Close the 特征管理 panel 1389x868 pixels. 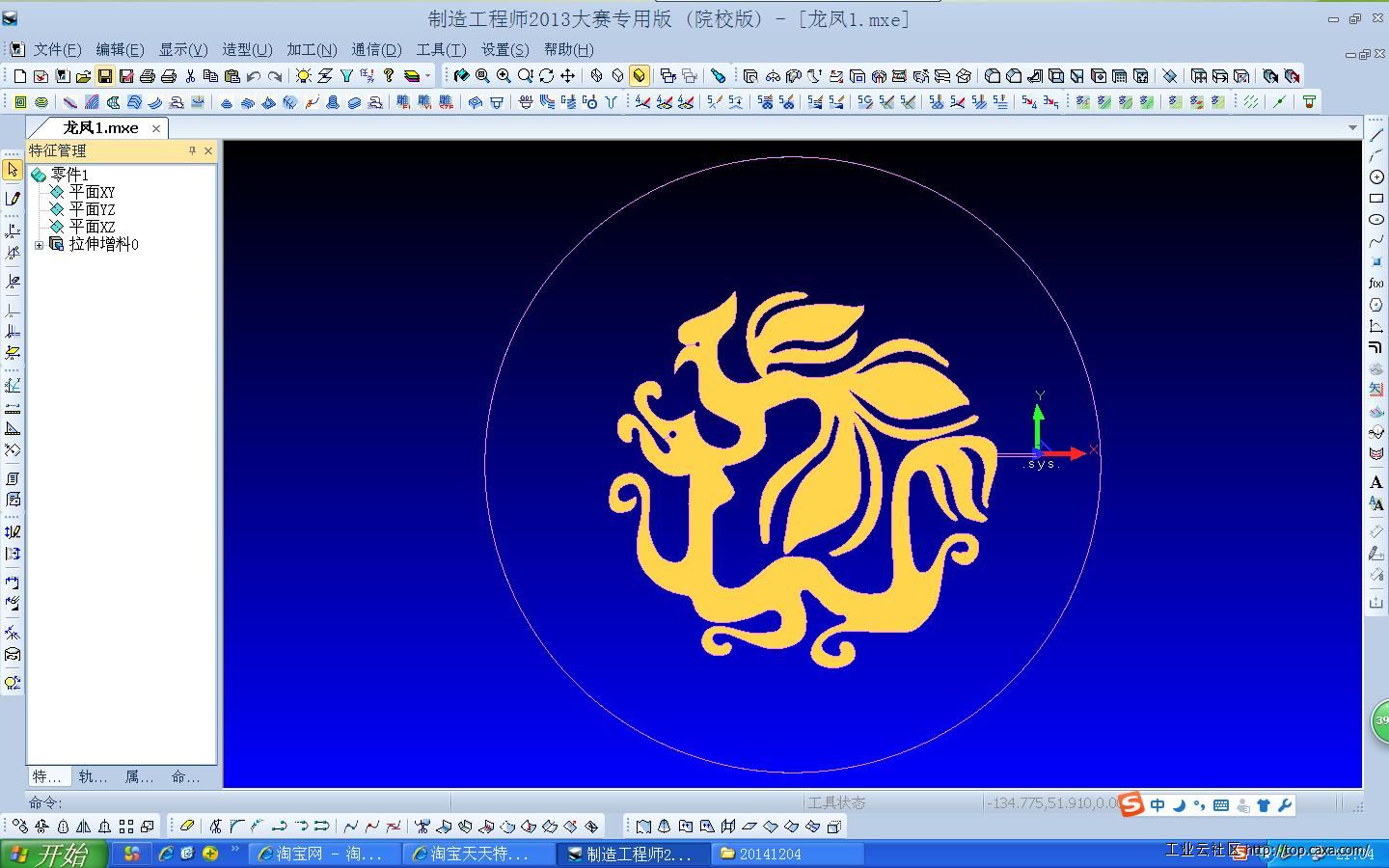click(x=208, y=150)
